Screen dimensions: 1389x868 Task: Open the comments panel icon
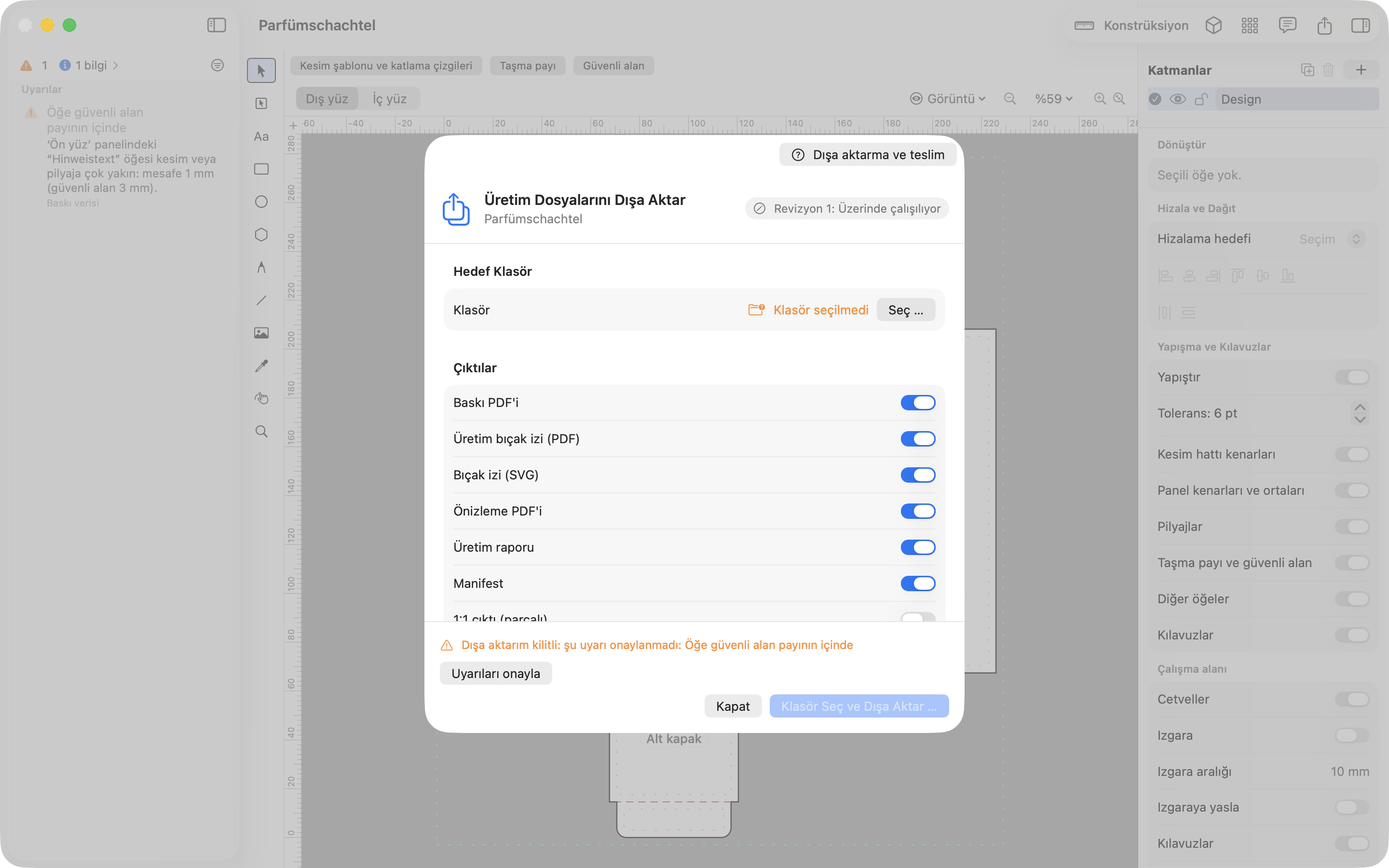click(1287, 25)
